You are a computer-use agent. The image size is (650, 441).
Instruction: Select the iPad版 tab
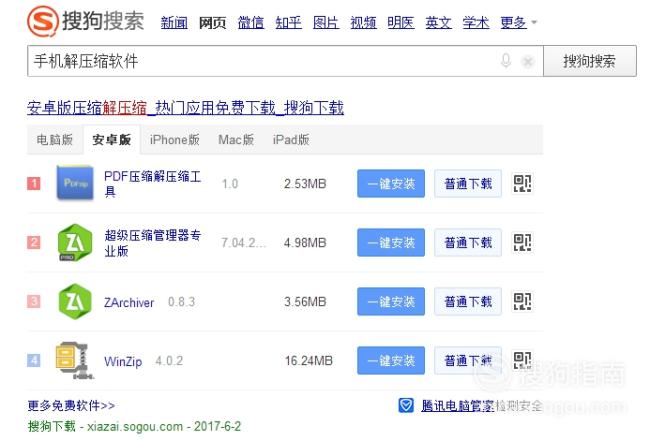click(x=291, y=140)
